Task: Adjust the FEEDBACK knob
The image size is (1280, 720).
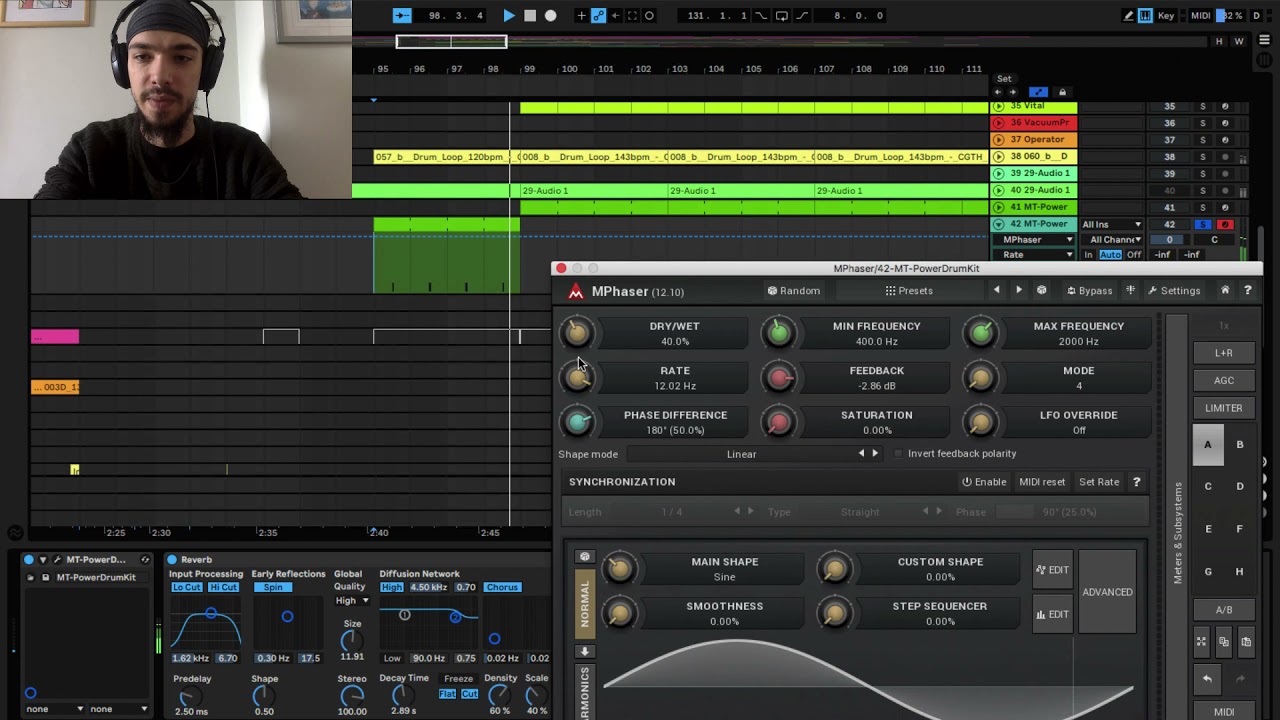Action: pyautogui.click(x=779, y=378)
